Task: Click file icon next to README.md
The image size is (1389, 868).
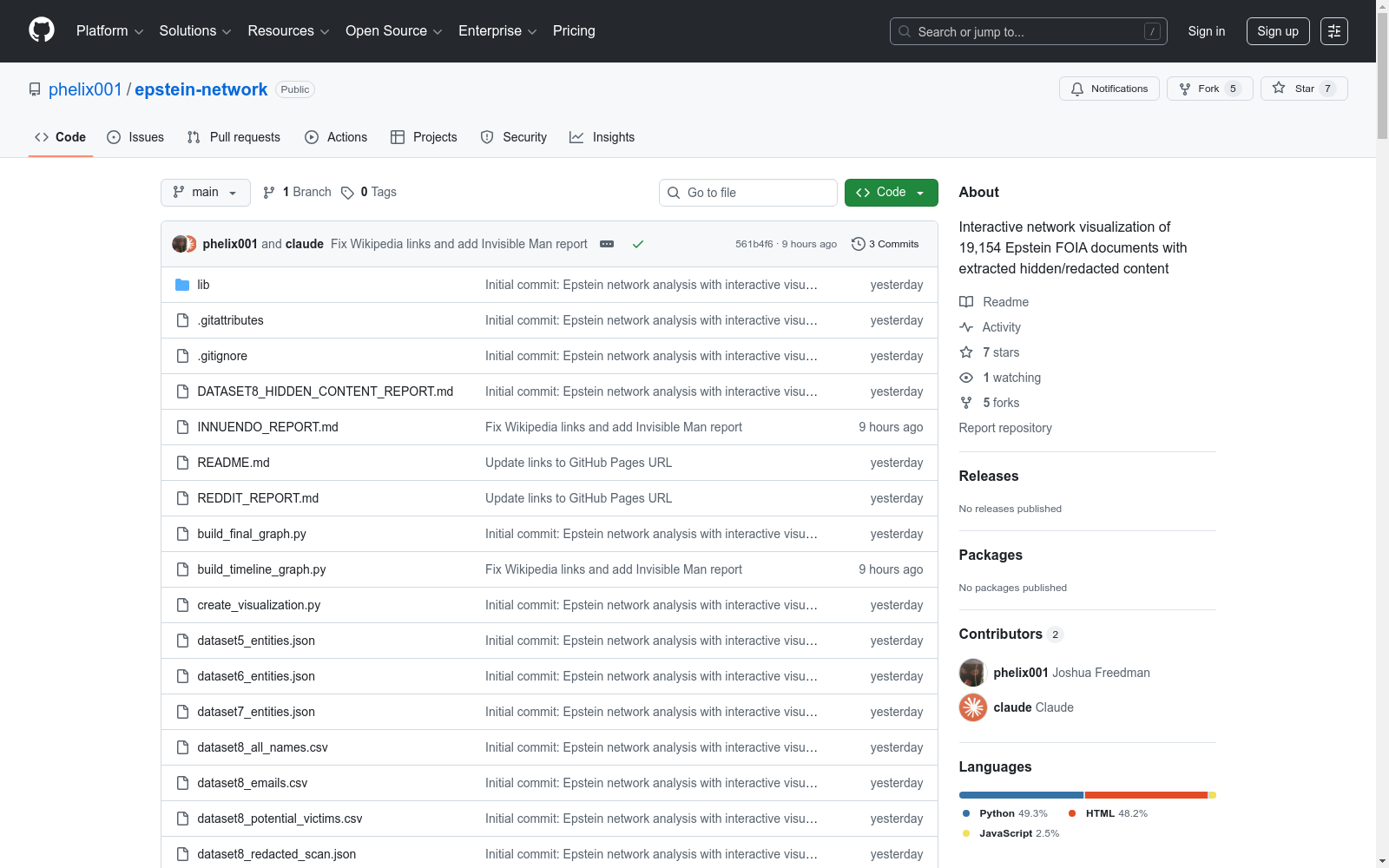Action: click(x=182, y=463)
